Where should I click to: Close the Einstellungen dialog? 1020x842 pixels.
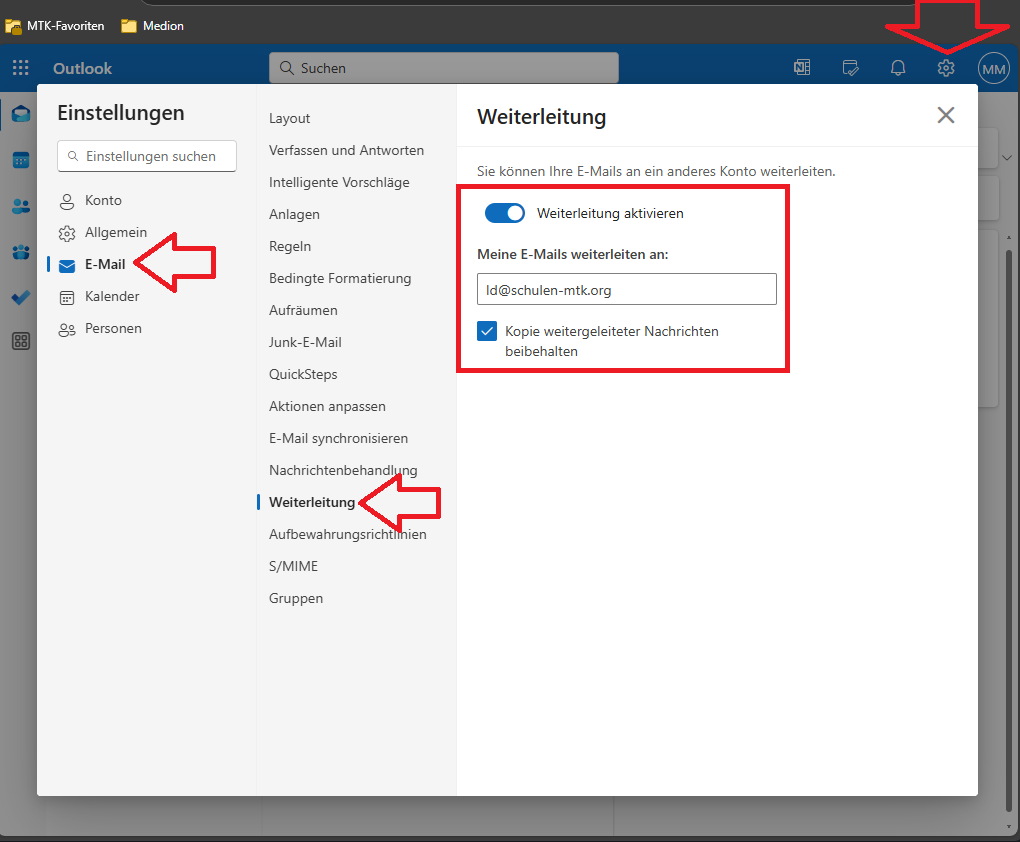coord(945,115)
